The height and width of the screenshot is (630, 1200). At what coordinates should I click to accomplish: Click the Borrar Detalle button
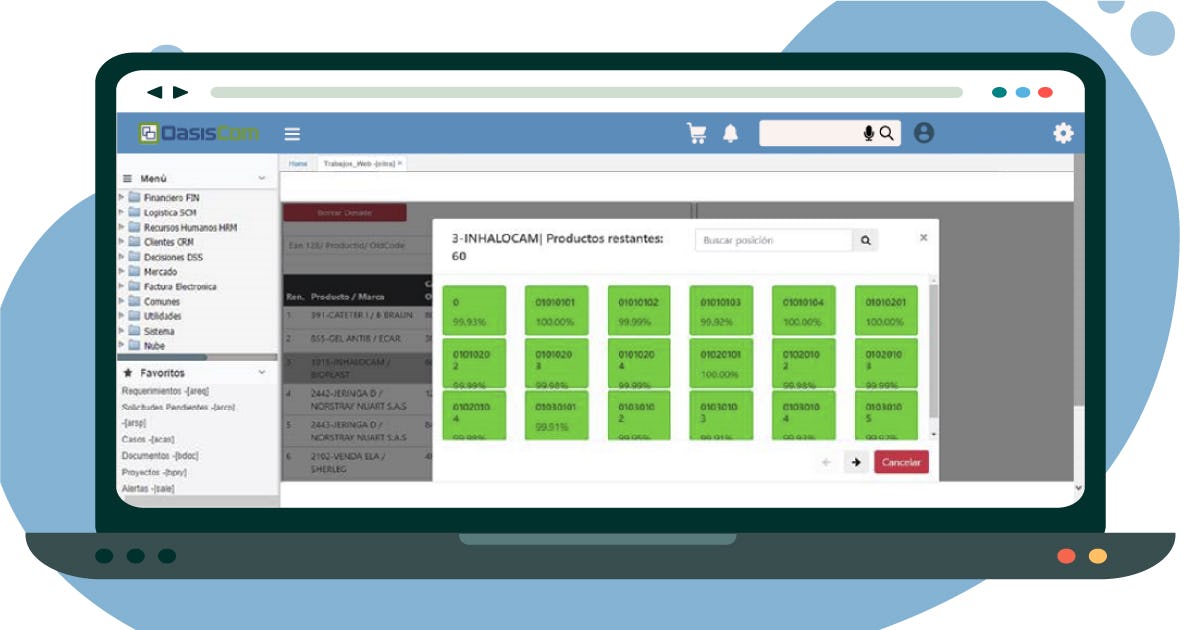[x=344, y=213]
